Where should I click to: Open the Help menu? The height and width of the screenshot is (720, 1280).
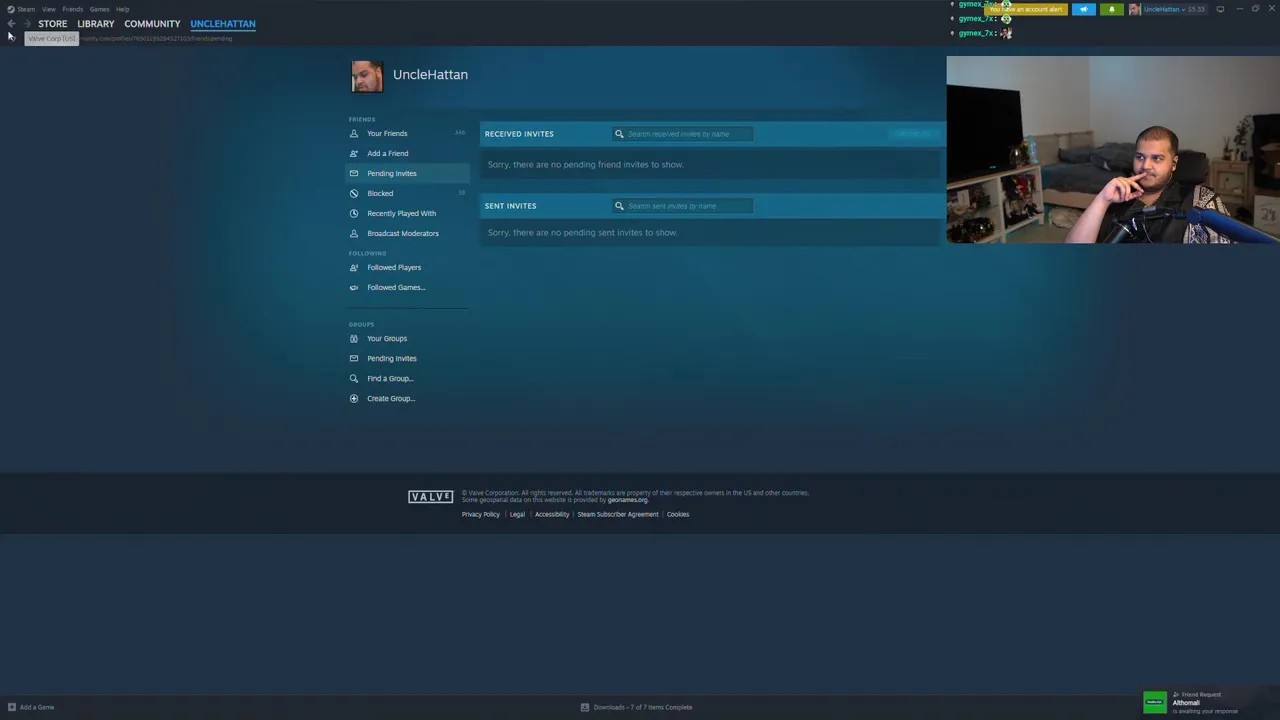(x=122, y=9)
